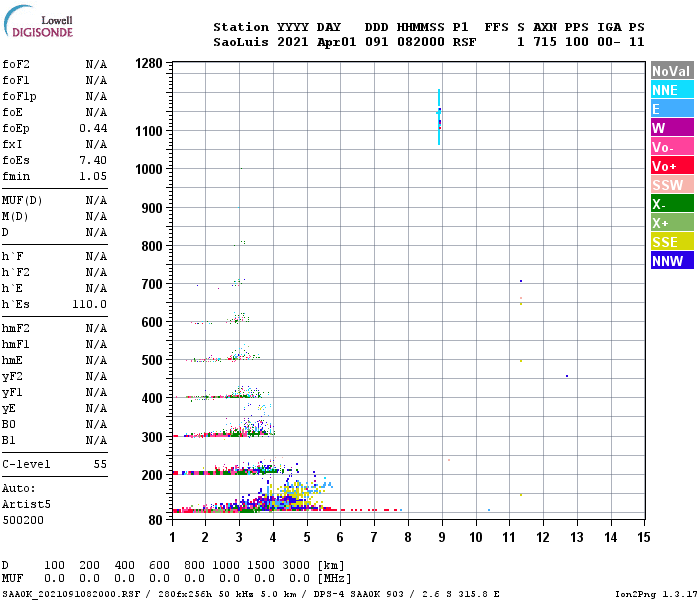
Task: Click the h`Es value 110.0
Action: click(x=89, y=304)
